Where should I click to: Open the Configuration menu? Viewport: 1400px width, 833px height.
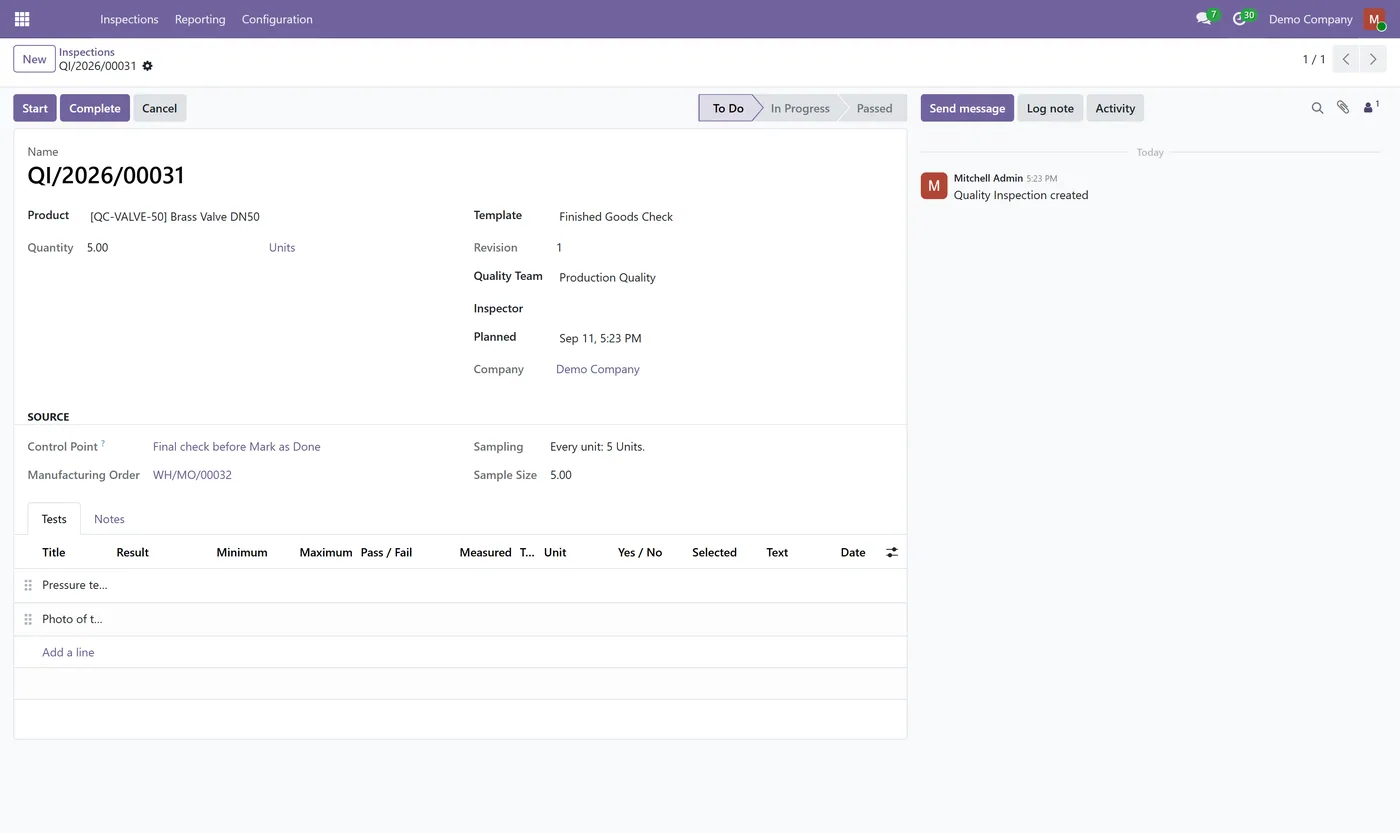pos(277,19)
